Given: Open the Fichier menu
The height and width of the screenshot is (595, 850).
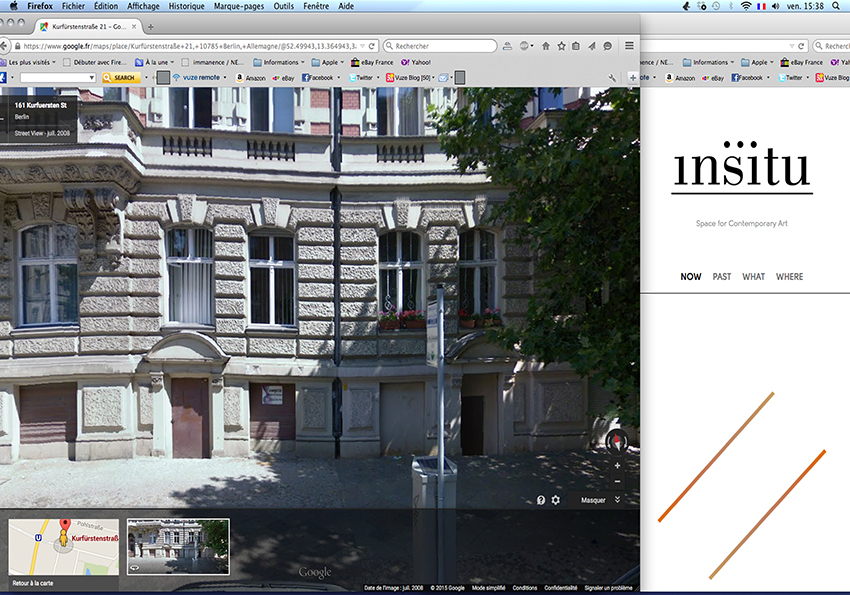Looking at the screenshot, I should 73,6.
